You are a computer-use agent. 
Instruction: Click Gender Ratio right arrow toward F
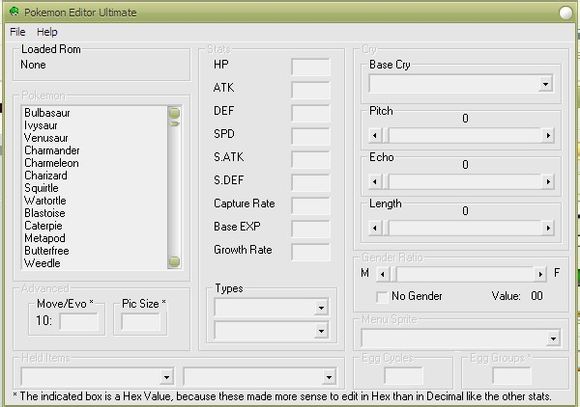(x=540, y=274)
